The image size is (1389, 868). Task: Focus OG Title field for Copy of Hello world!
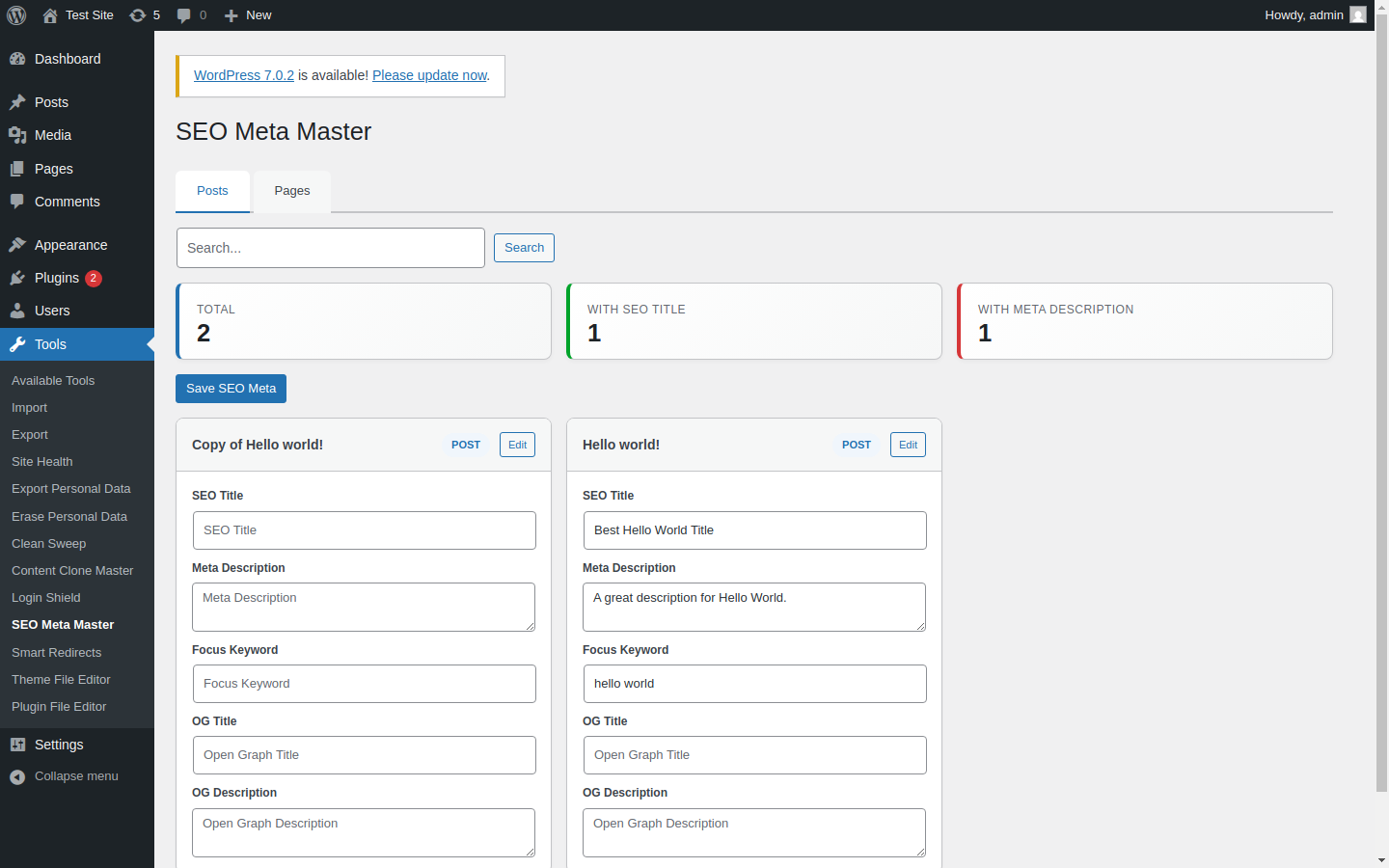tap(365, 755)
